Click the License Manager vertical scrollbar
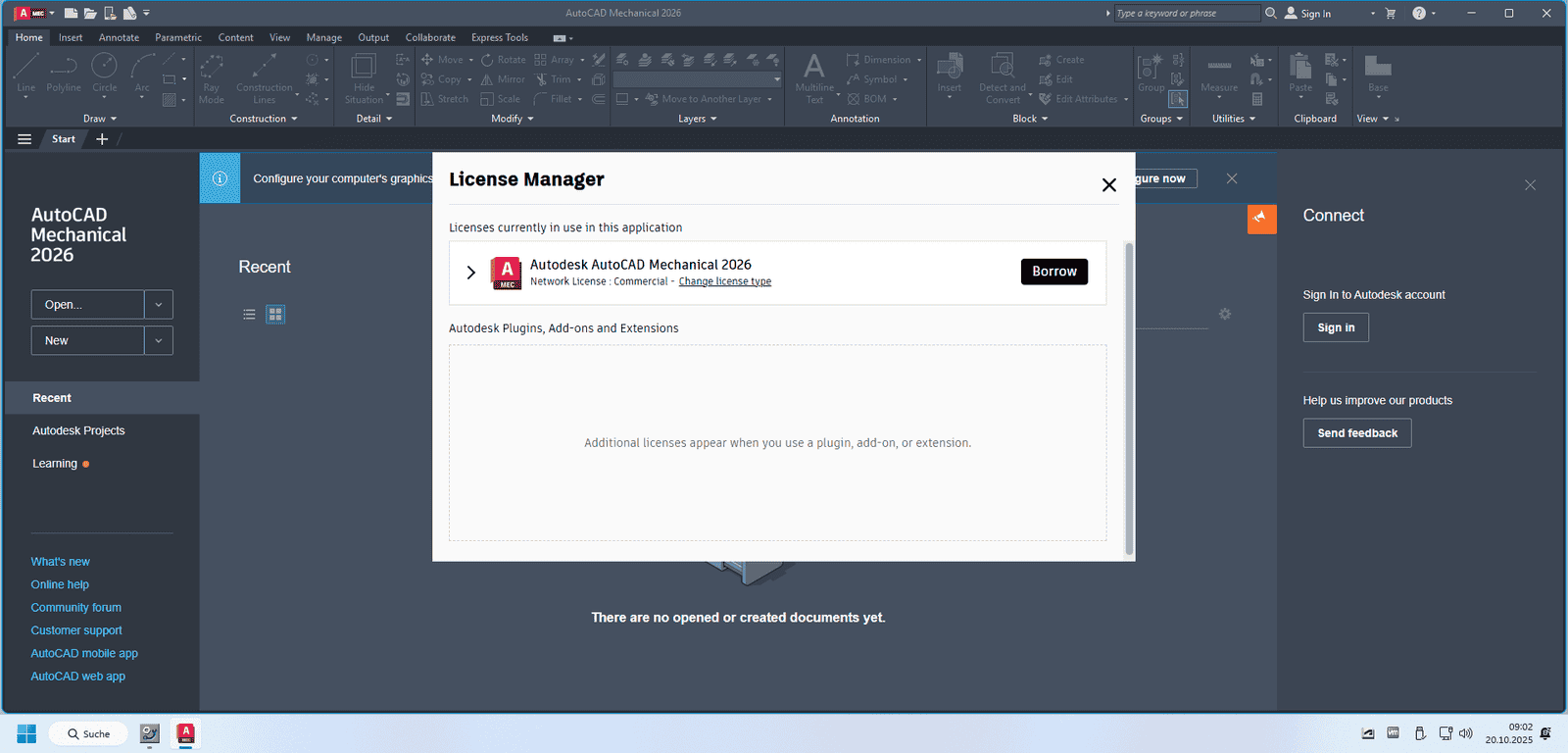The width and height of the screenshot is (1568, 753). (x=1128, y=398)
